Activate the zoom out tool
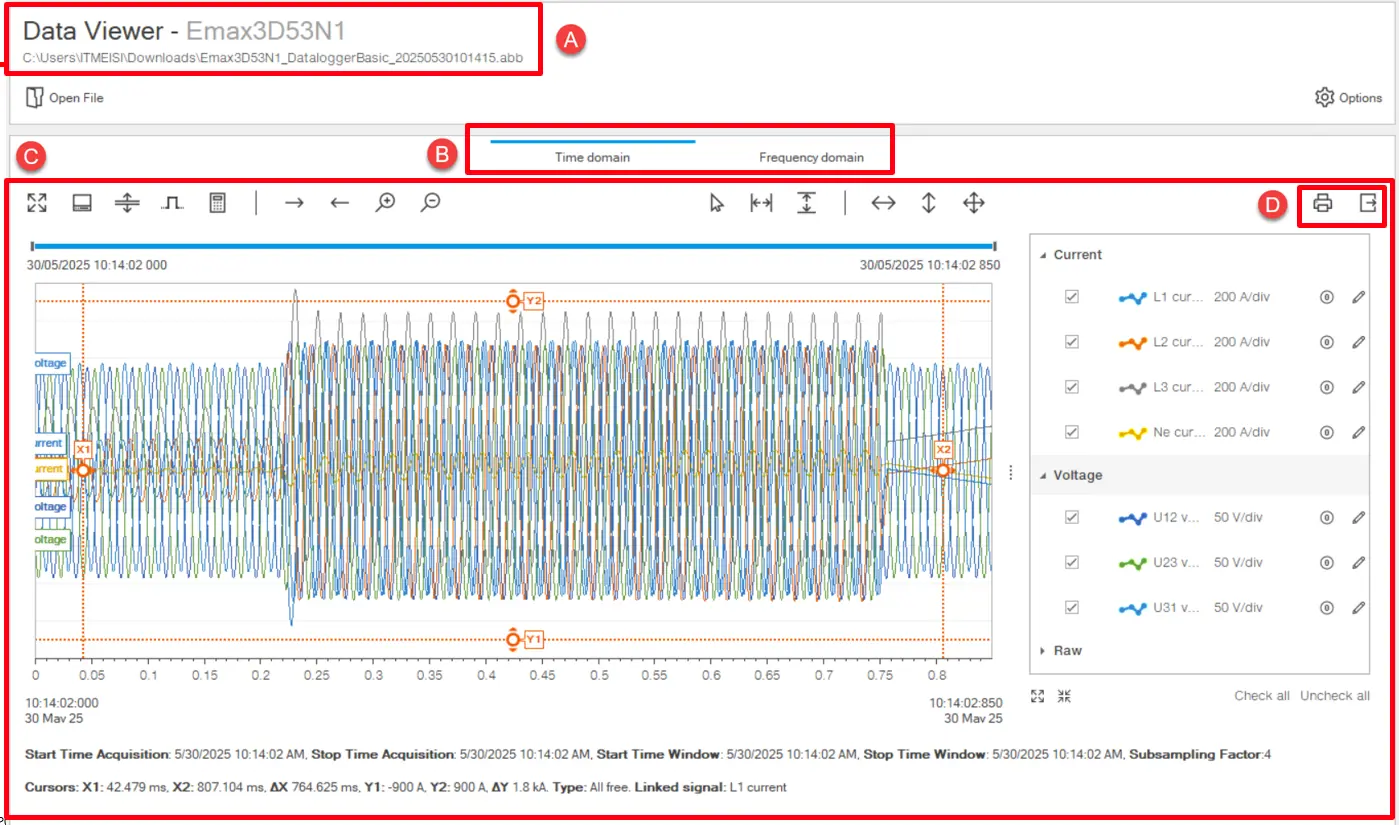The image size is (1399, 825). (x=430, y=202)
